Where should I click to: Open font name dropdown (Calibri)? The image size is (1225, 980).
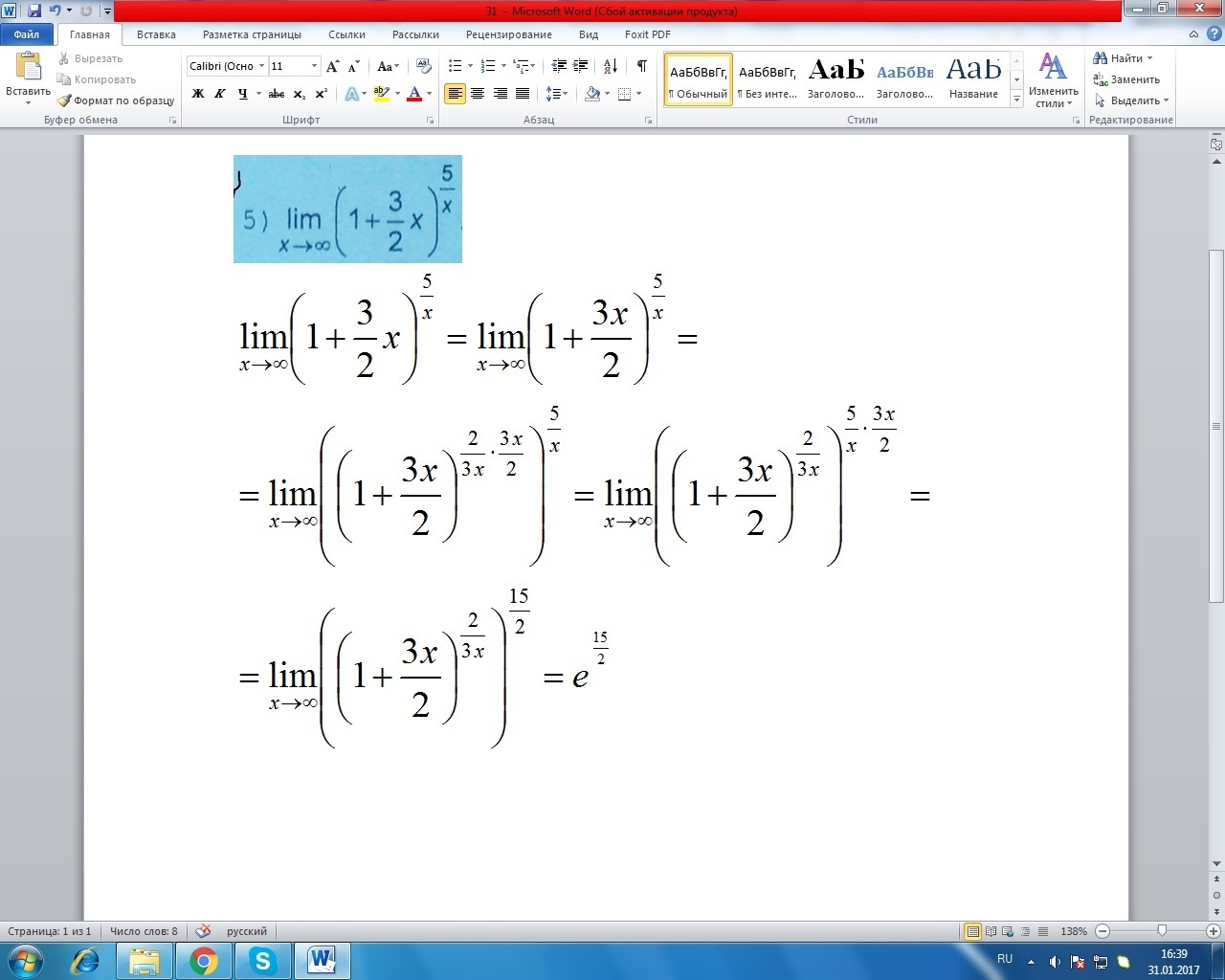pos(261,66)
